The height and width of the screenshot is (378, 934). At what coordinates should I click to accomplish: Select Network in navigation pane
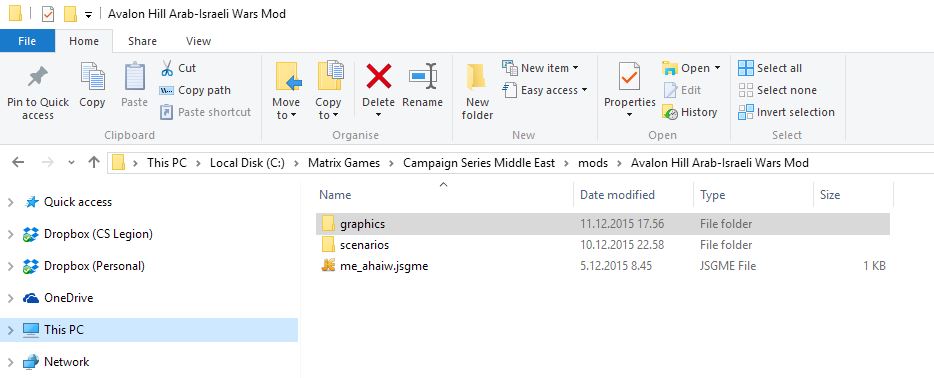(66, 362)
